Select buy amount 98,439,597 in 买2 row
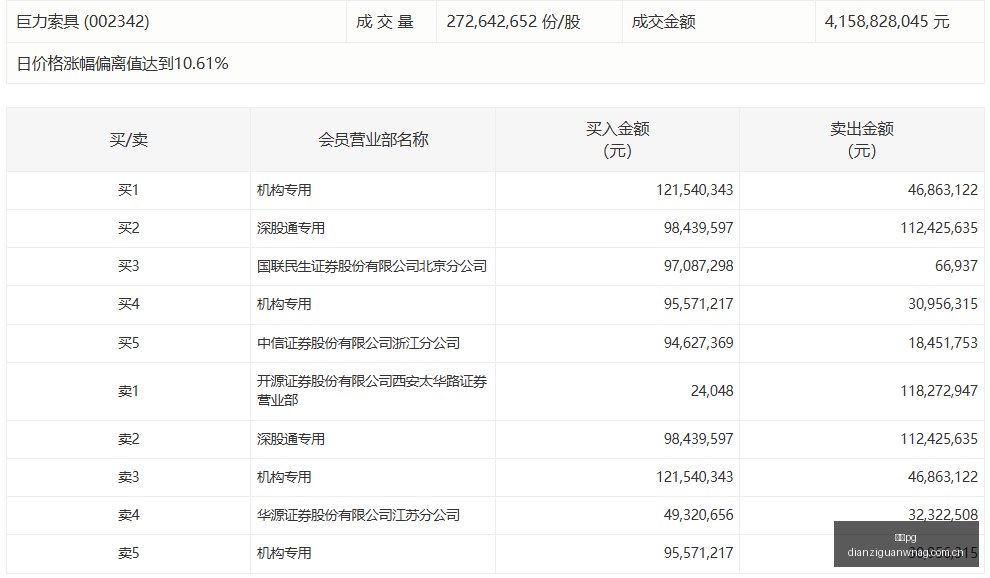990x578 pixels. [x=698, y=228]
